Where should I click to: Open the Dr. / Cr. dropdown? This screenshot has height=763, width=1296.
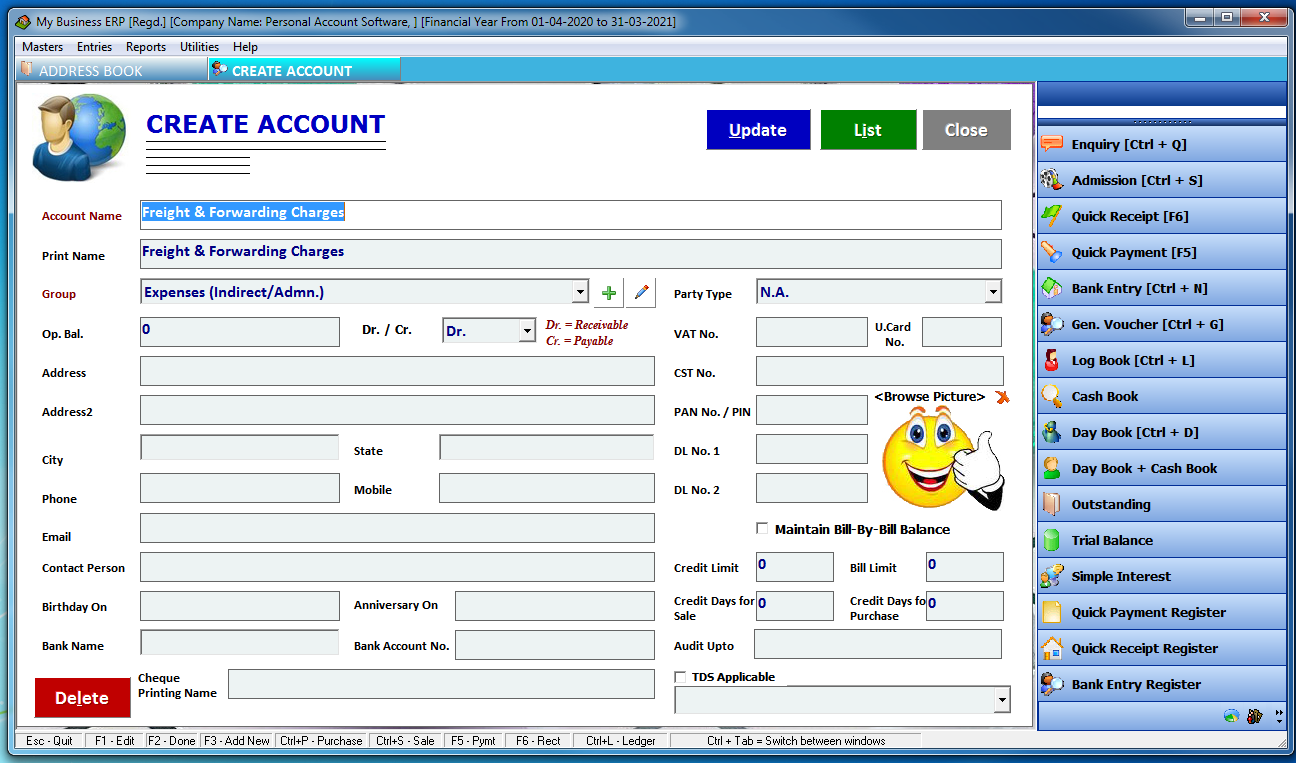point(525,329)
